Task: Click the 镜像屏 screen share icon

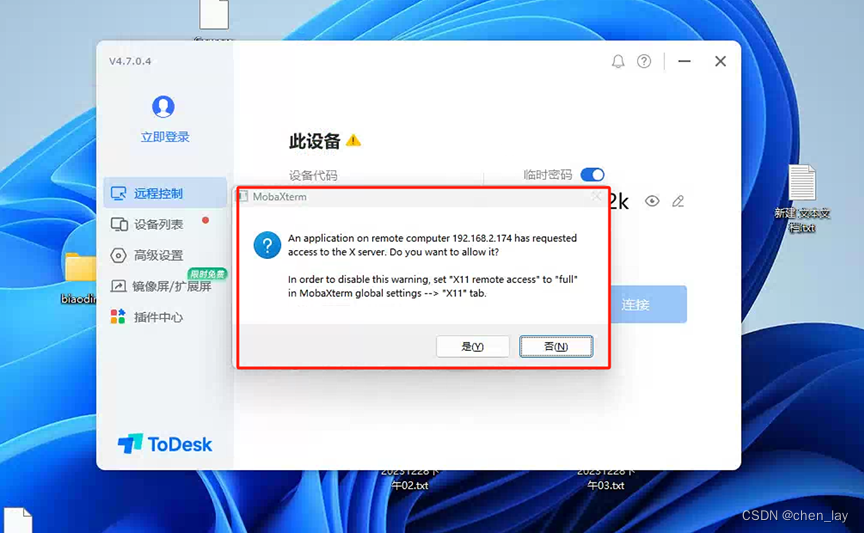Action: click(x=118, y=286)
